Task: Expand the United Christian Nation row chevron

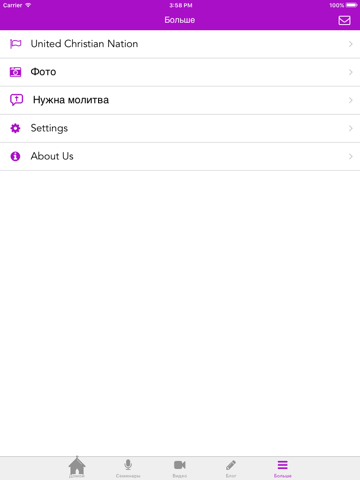Action: (x=350, y=44)
